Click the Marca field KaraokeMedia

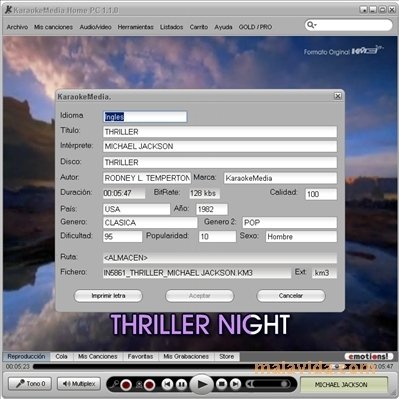pos(280,178)
